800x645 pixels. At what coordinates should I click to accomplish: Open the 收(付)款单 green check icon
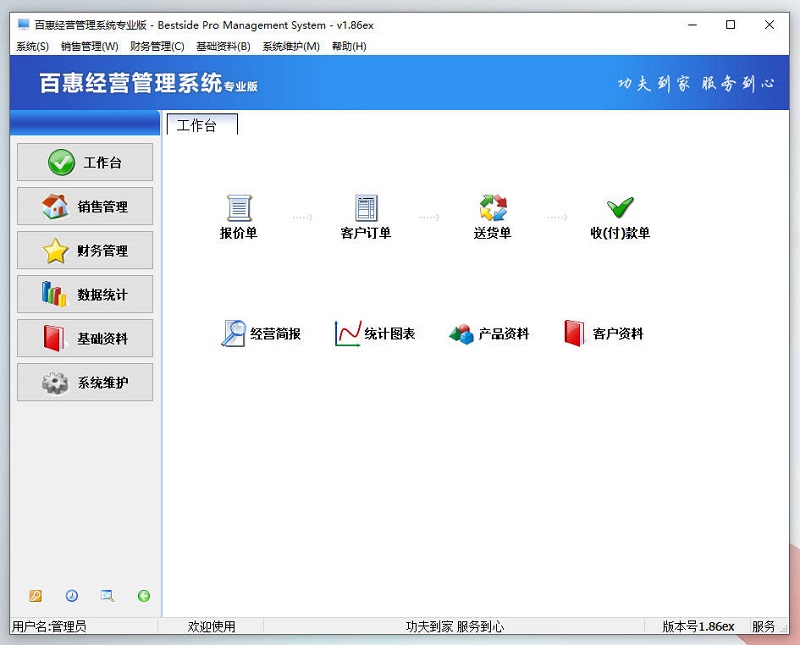[620, 217]
